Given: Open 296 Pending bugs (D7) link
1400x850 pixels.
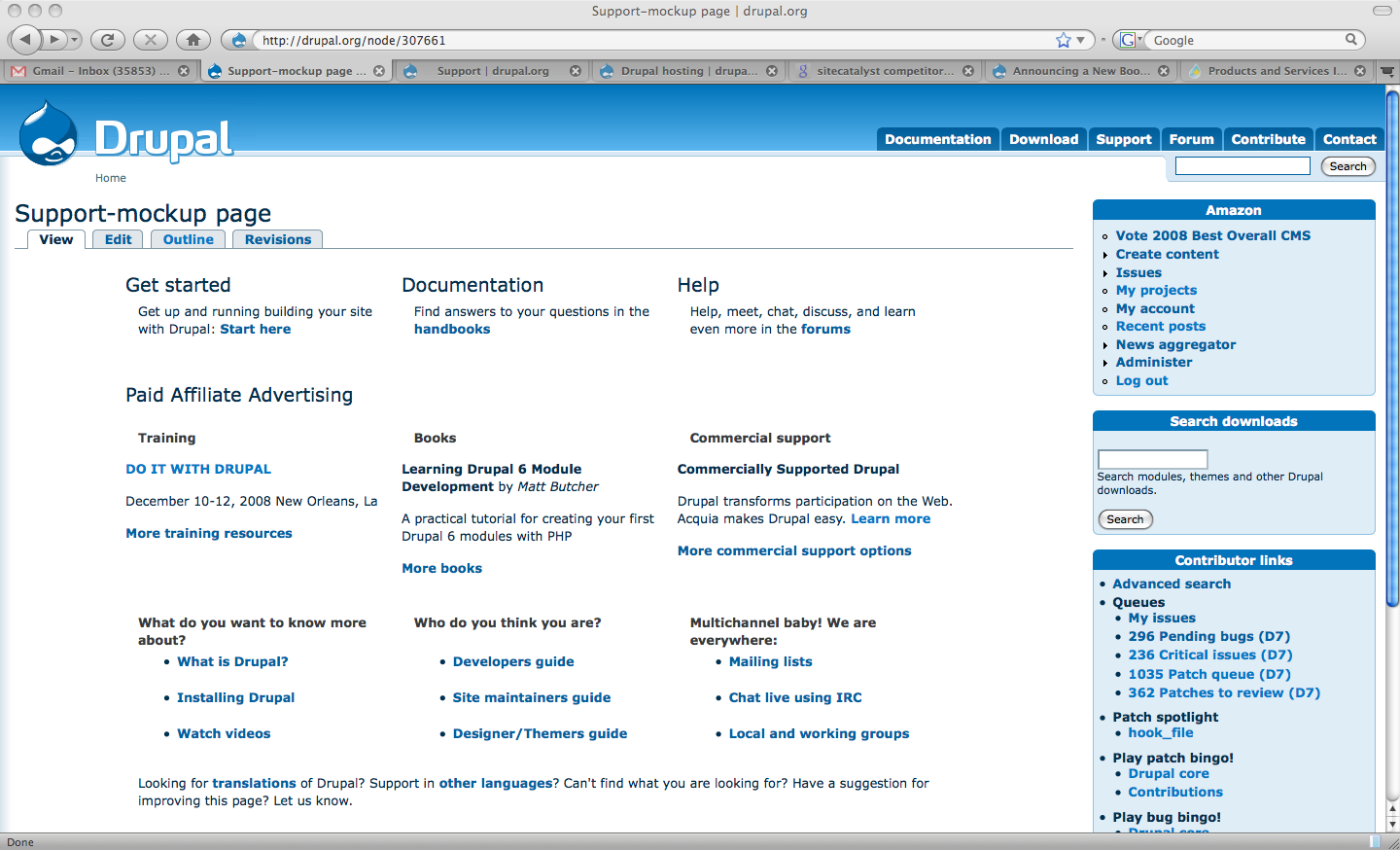Looking at the screenshot, I should tap(1208, 636).
